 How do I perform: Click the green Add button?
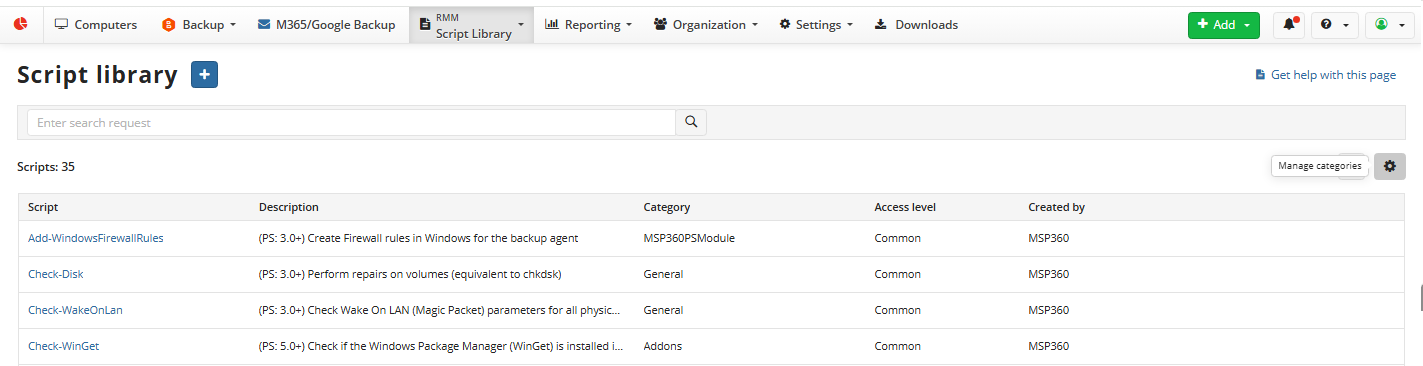coord(1223,25)
